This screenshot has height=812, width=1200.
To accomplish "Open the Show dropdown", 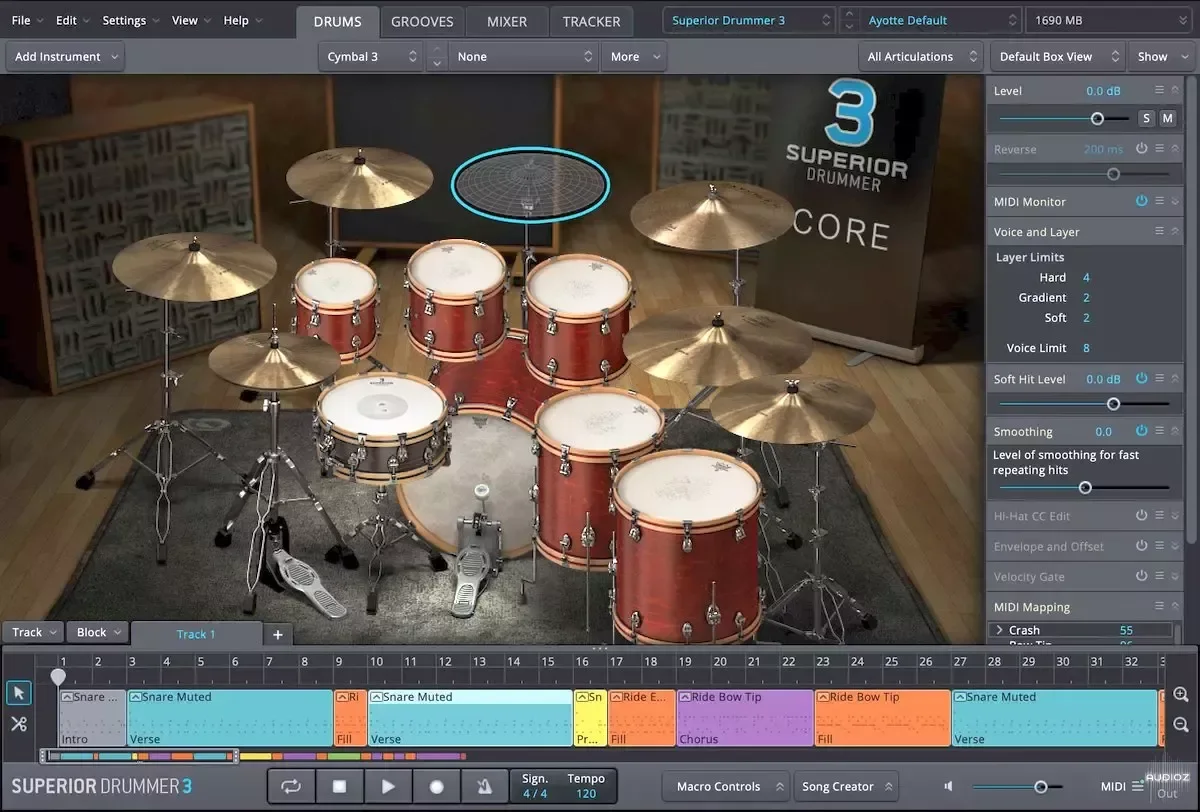I will tap(1161, 57).
